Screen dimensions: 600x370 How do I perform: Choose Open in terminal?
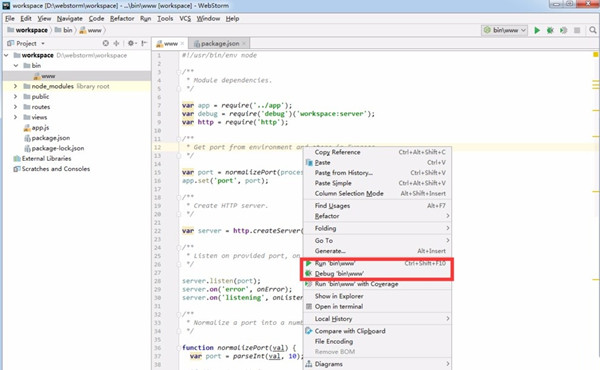click(377, 307)
